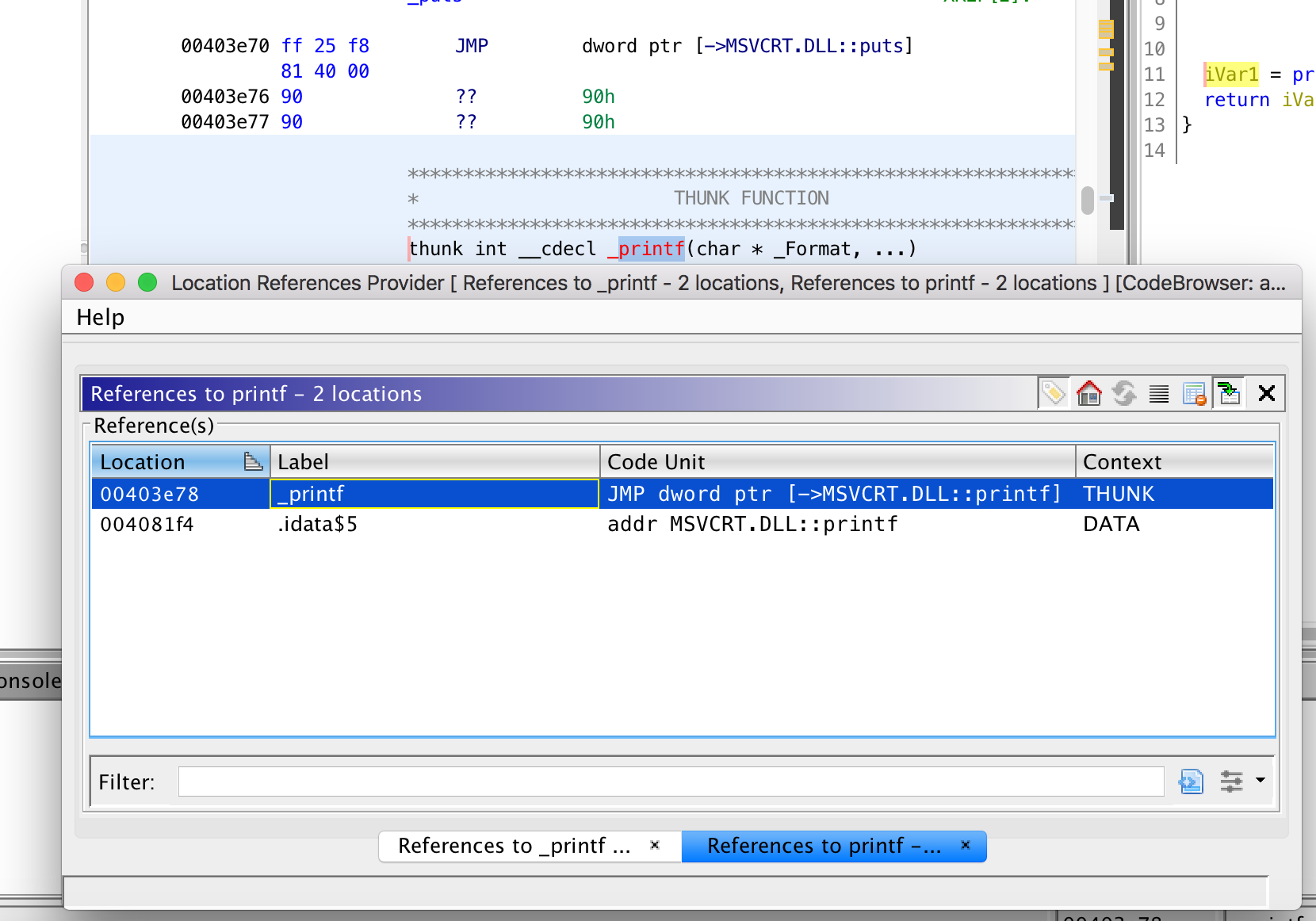Click the remove-from-table icon

click(x=1194, y=392)
